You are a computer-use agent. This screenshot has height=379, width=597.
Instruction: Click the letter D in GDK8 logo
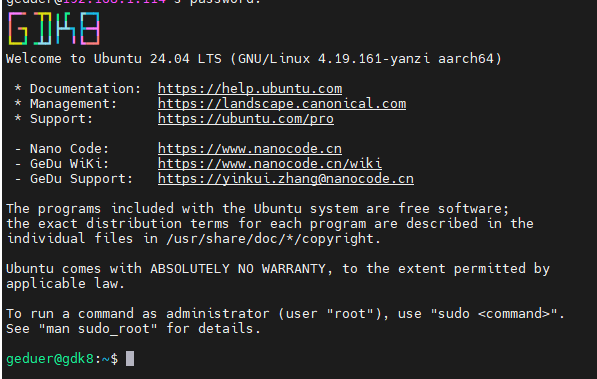pos(42,29)
